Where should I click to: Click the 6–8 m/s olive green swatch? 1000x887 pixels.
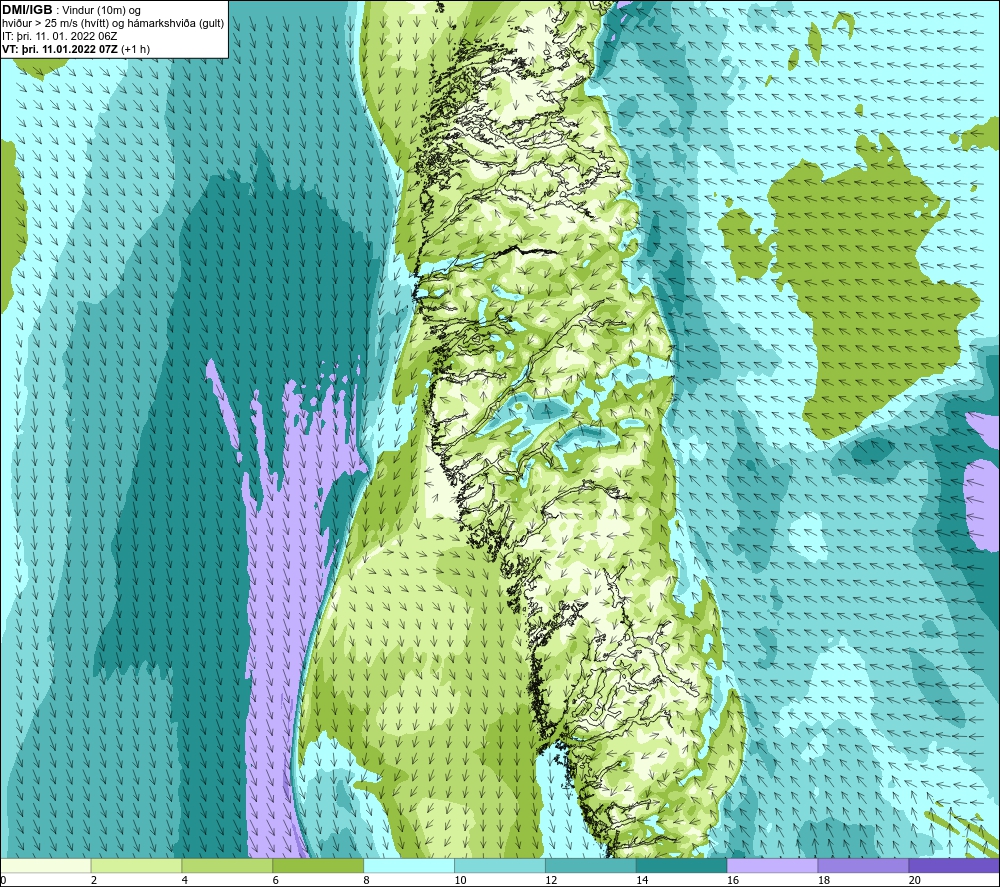[x=318, y=865]
